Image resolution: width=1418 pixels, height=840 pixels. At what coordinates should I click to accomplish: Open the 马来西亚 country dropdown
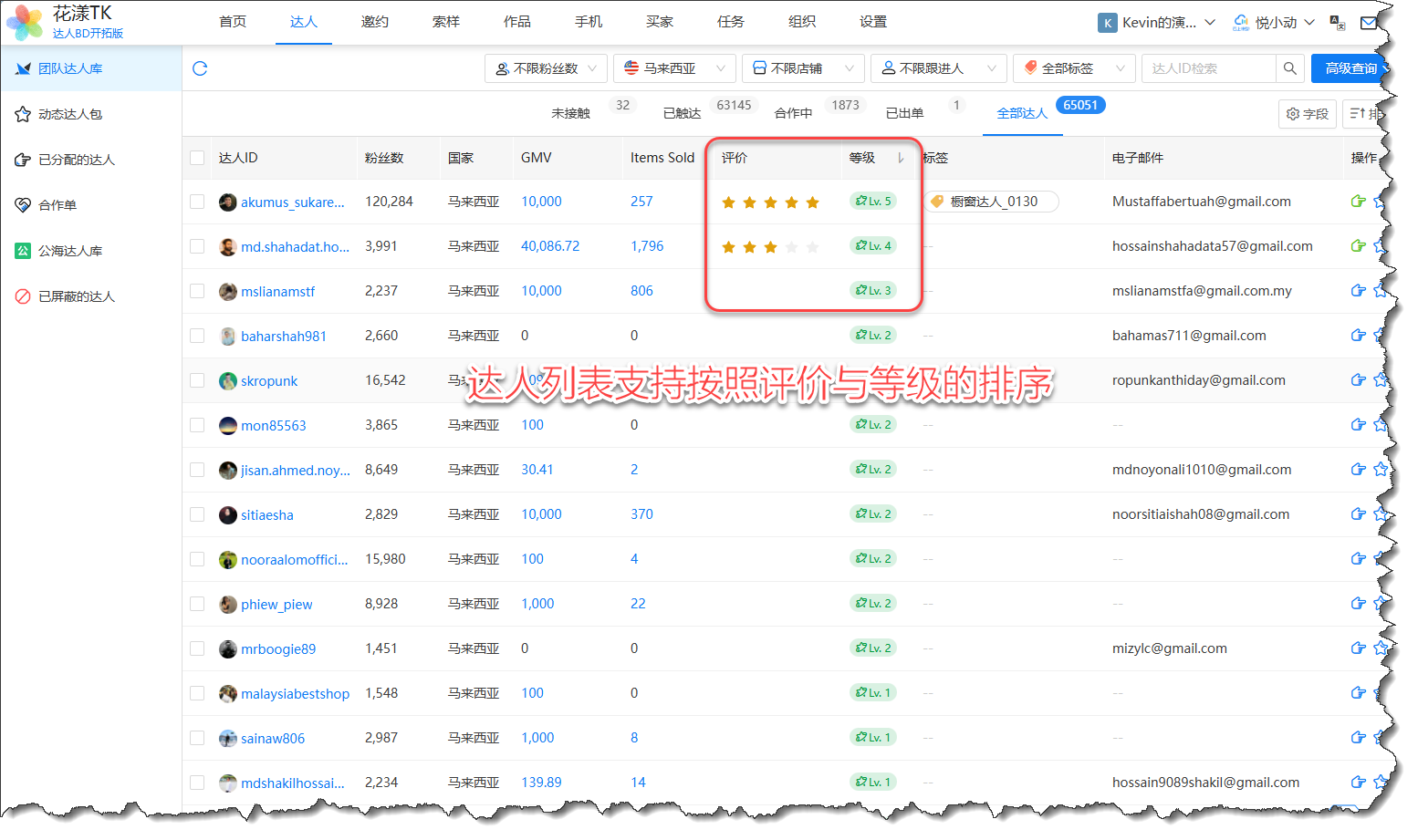(674, 68)
